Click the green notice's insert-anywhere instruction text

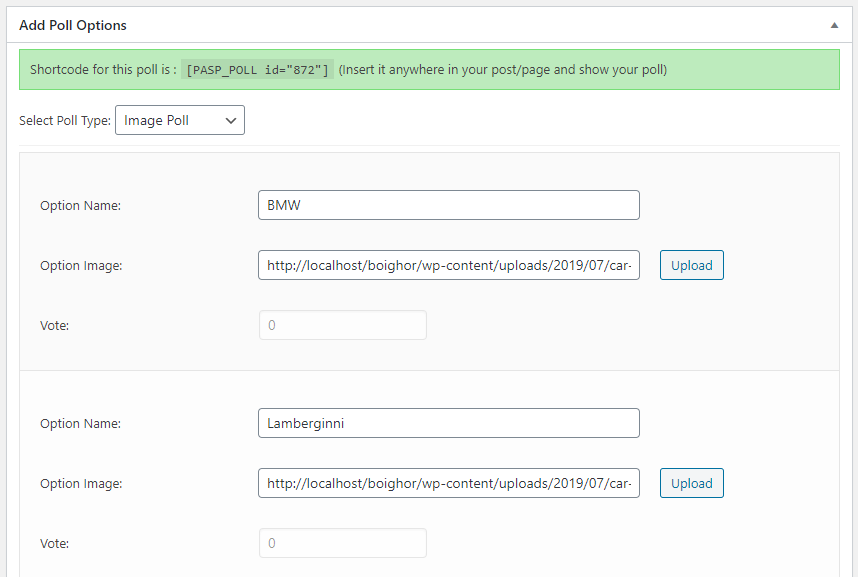[x=502, y=70]
